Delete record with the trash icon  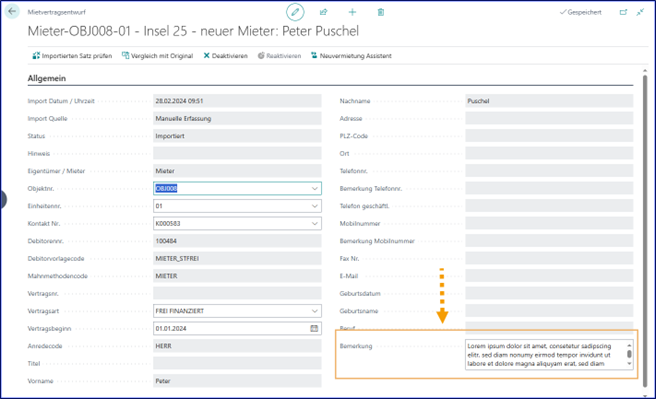click(381, 12)
